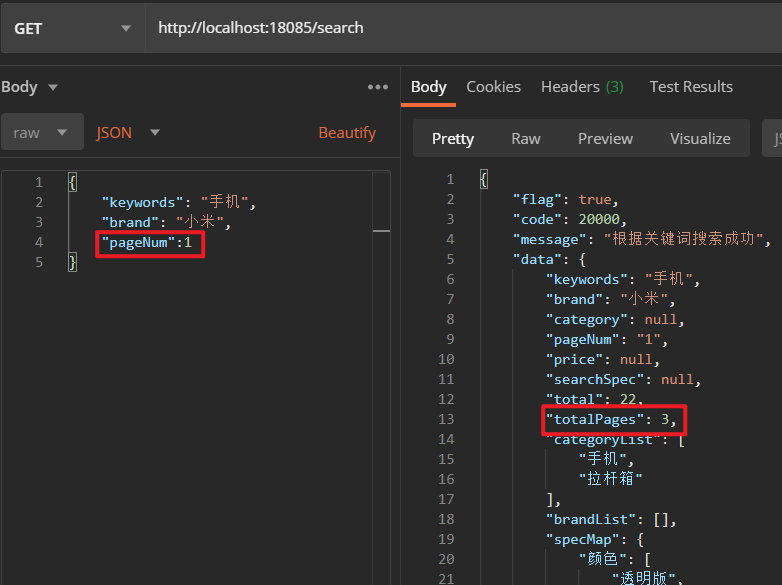Select the Visualize view button

(x=700, y=139)
